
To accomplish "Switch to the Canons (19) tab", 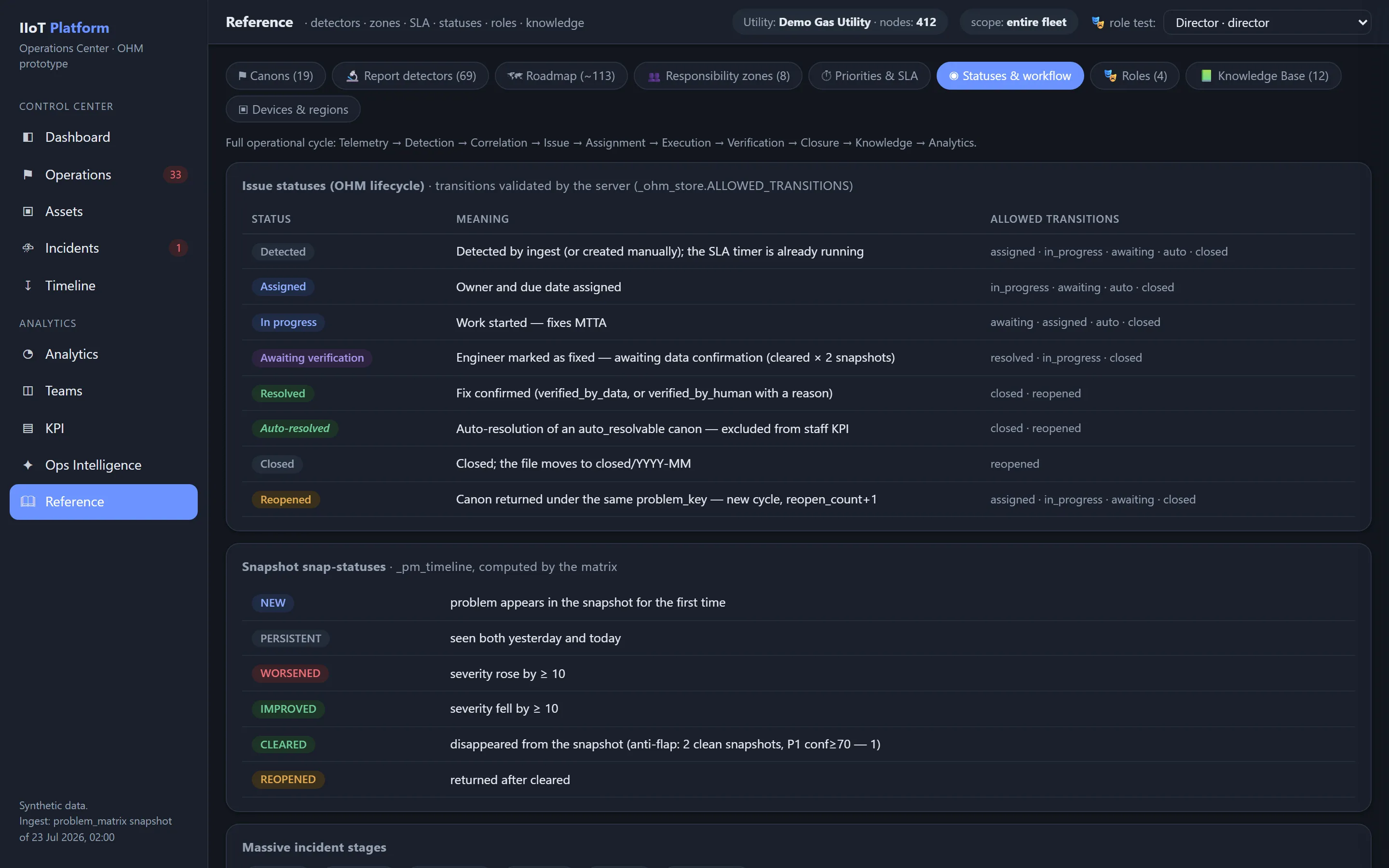I will click(275, 76).
